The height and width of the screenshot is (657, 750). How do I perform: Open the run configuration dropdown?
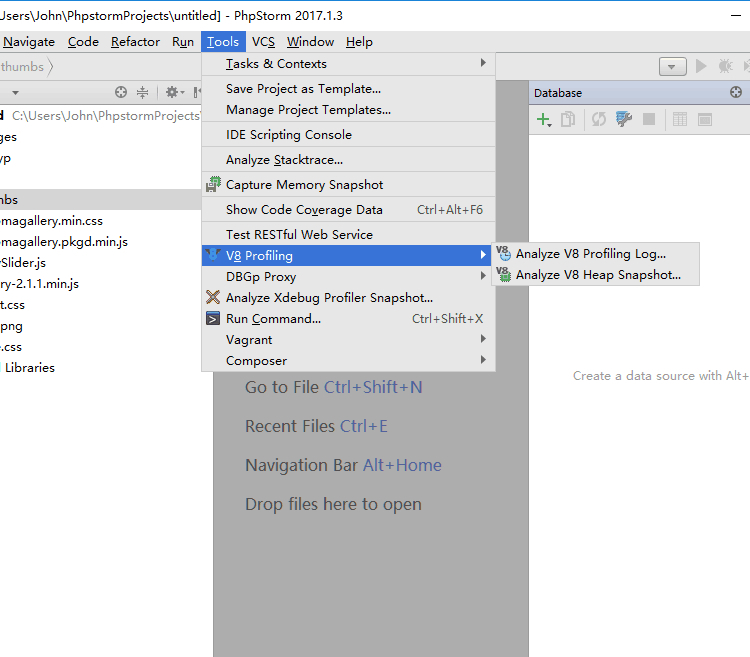673,66
